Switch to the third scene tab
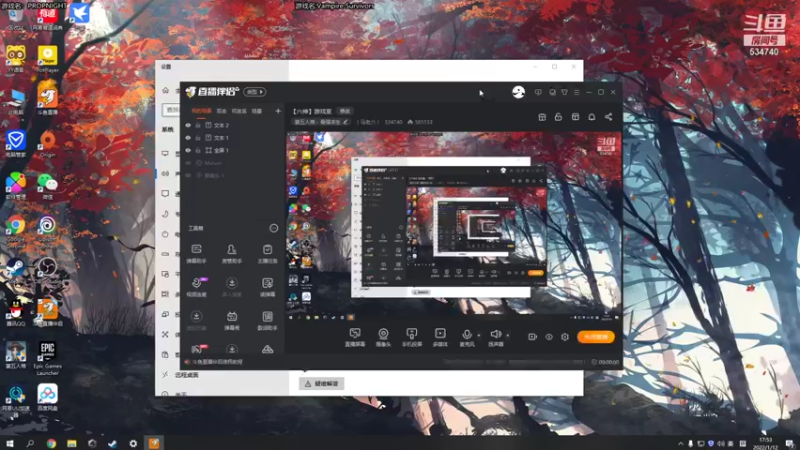Image resolution: width=800 pixels, height=450 pixels. pyautogui.click(x=239, y=111)
